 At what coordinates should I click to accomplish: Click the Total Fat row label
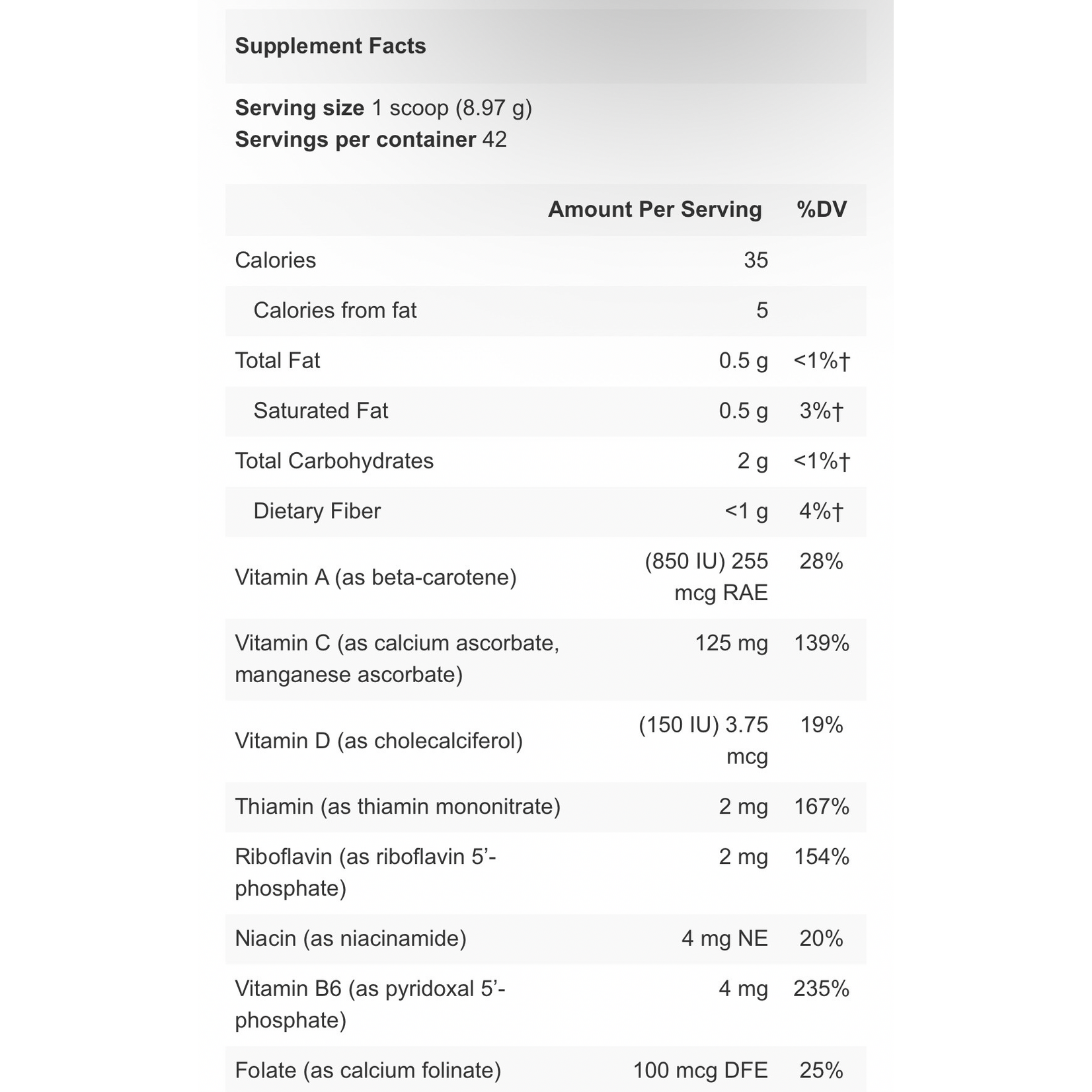pos(278,361)
